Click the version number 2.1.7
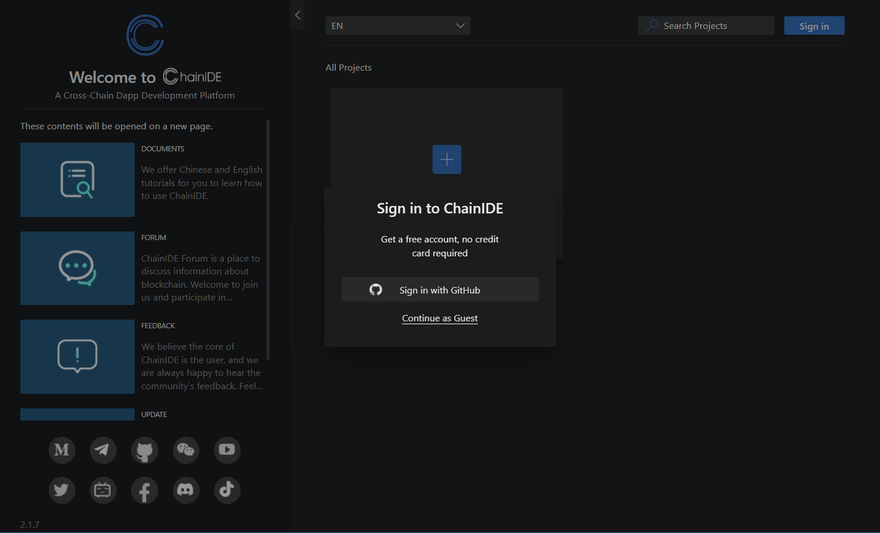 [30, 525]
